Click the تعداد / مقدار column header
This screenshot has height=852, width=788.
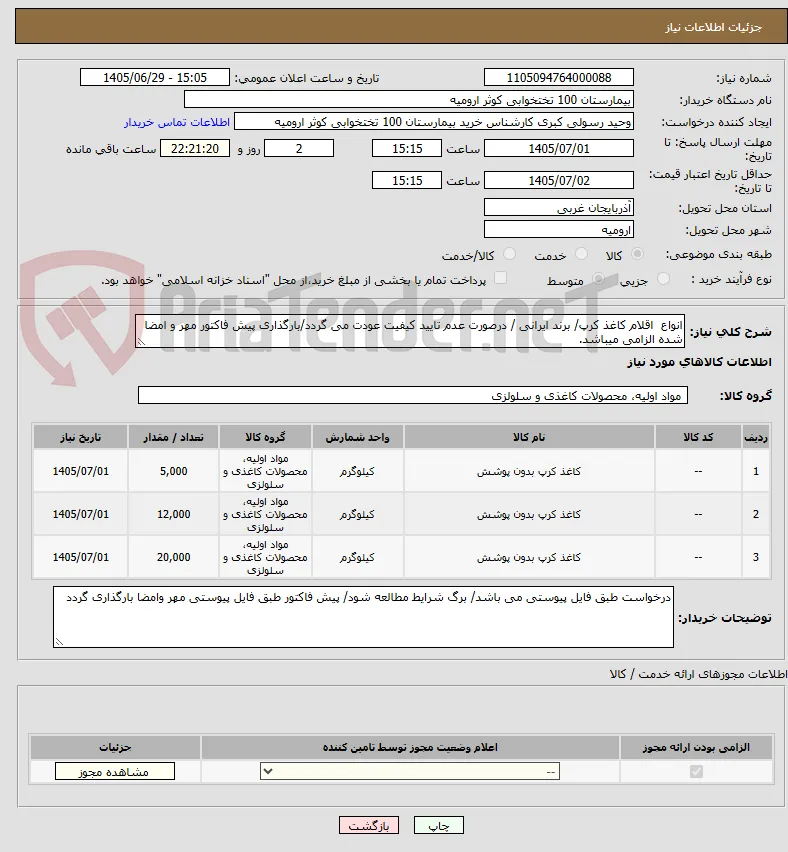(x=173, y=437)
